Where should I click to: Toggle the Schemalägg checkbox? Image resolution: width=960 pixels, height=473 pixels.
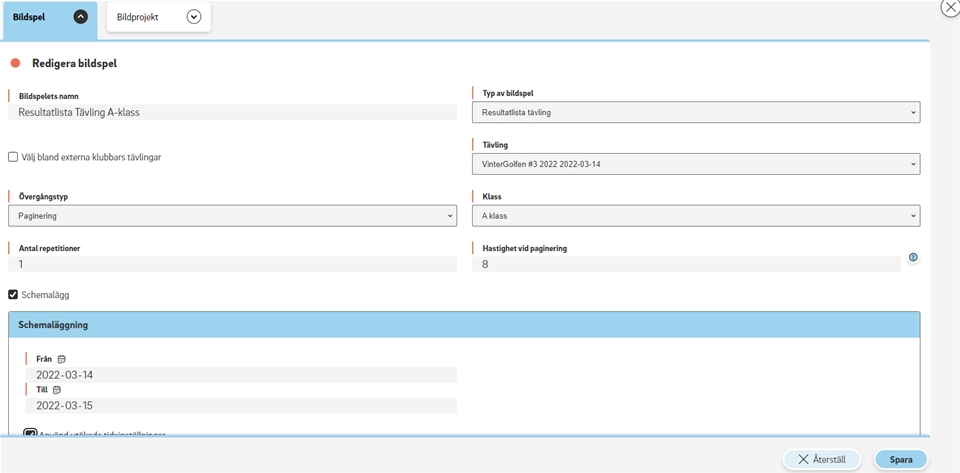[x=13, y=295]
